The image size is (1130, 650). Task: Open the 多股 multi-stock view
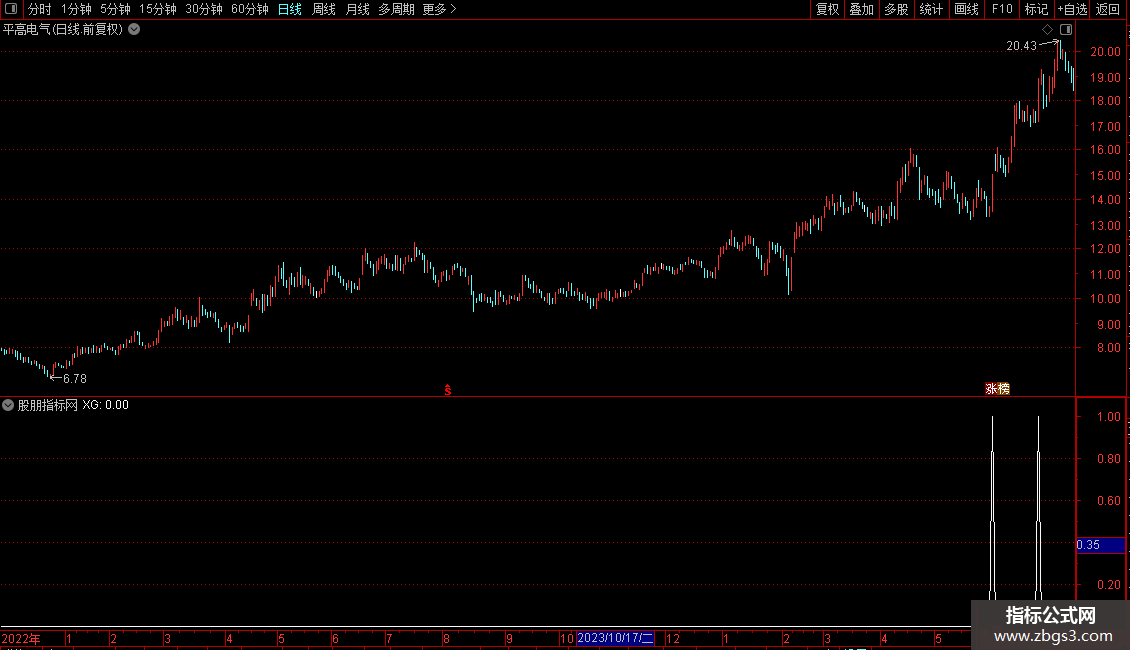tap(897, 9)
